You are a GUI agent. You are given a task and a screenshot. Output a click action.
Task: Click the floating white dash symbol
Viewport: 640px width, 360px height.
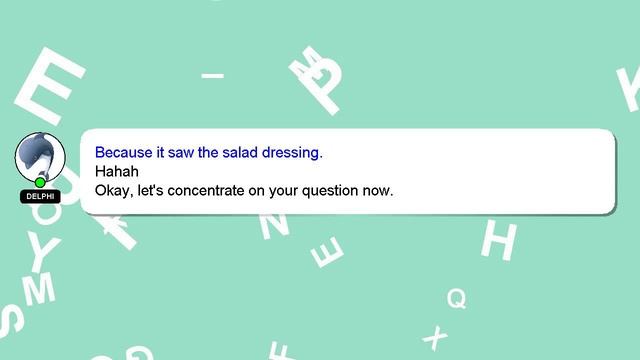(x=213, y=76)
